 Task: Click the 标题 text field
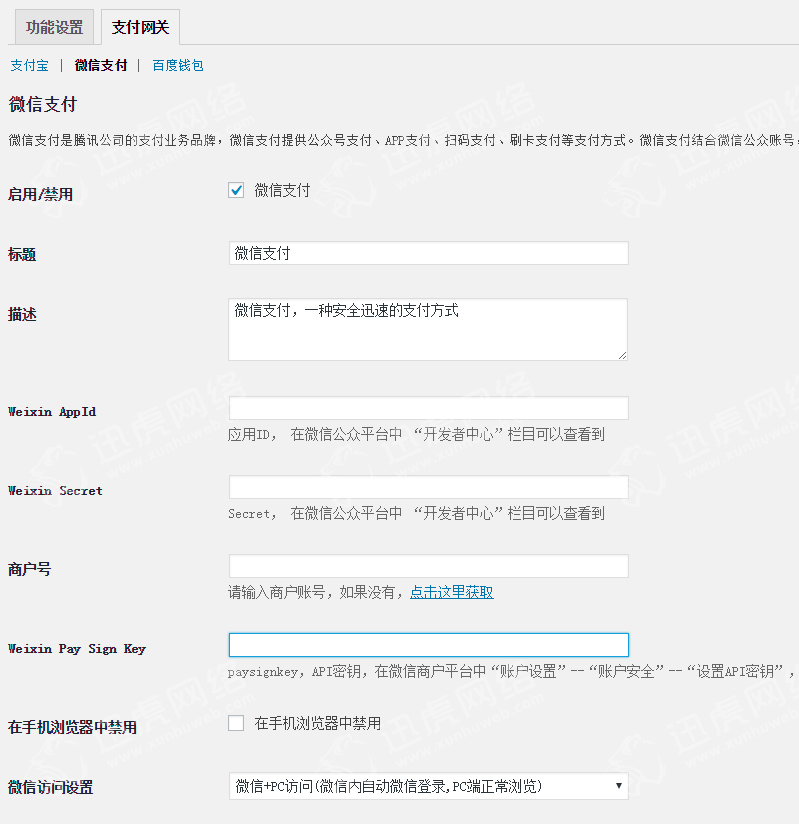click(x=428, y=253)
